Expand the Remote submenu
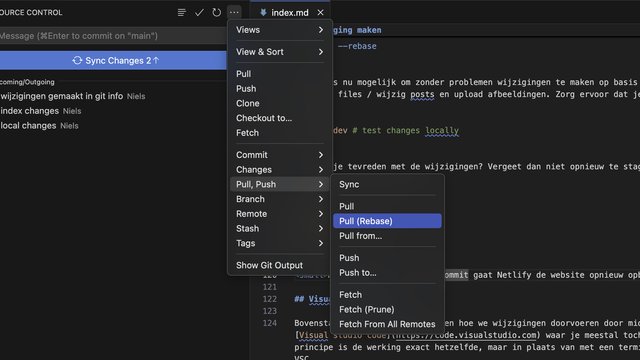This screenshot has height=360, width=640. point(280,213)
